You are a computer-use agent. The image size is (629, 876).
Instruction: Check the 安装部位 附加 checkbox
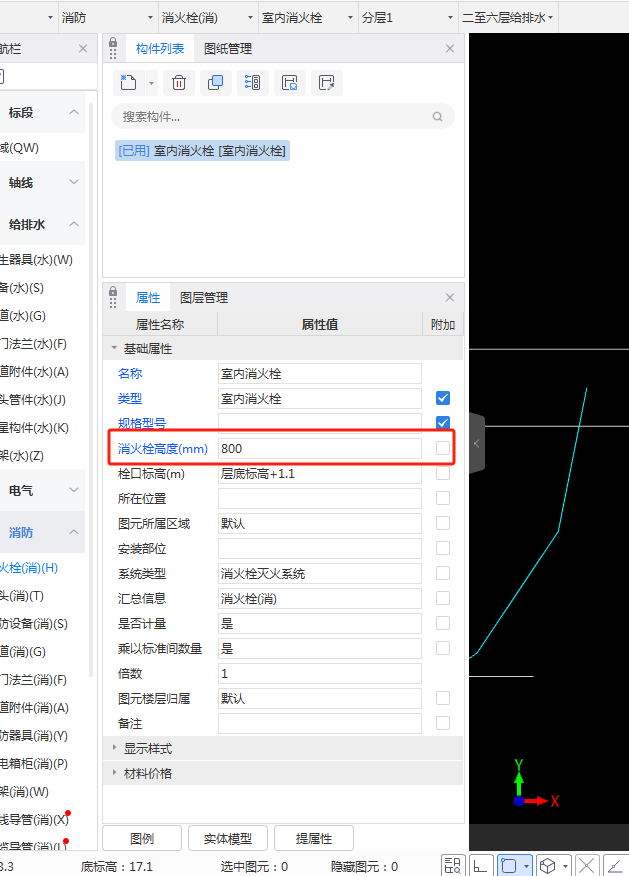point(443,548)
